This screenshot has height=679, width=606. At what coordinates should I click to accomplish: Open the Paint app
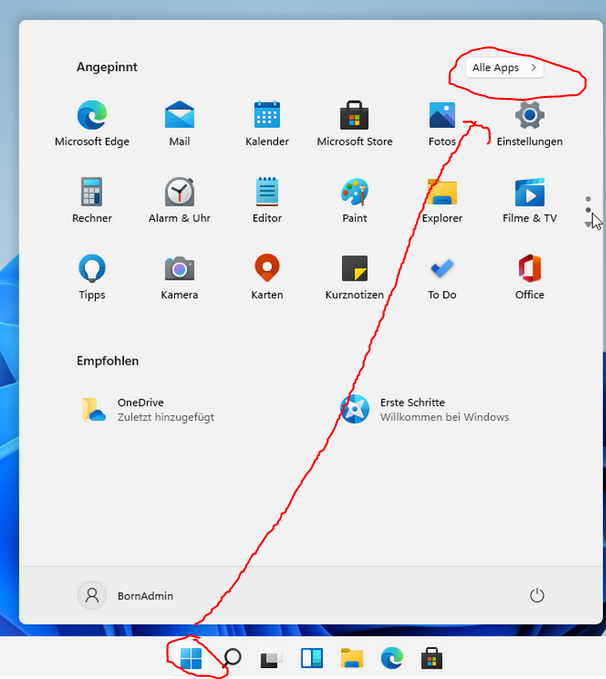(x=354, y=200)
